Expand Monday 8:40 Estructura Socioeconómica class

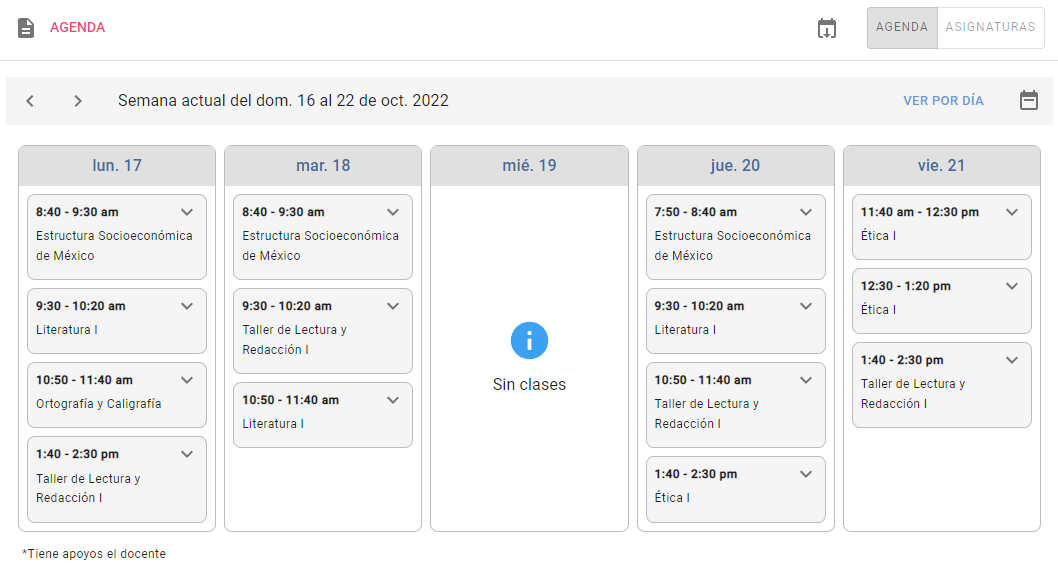[x=187, y=212]
